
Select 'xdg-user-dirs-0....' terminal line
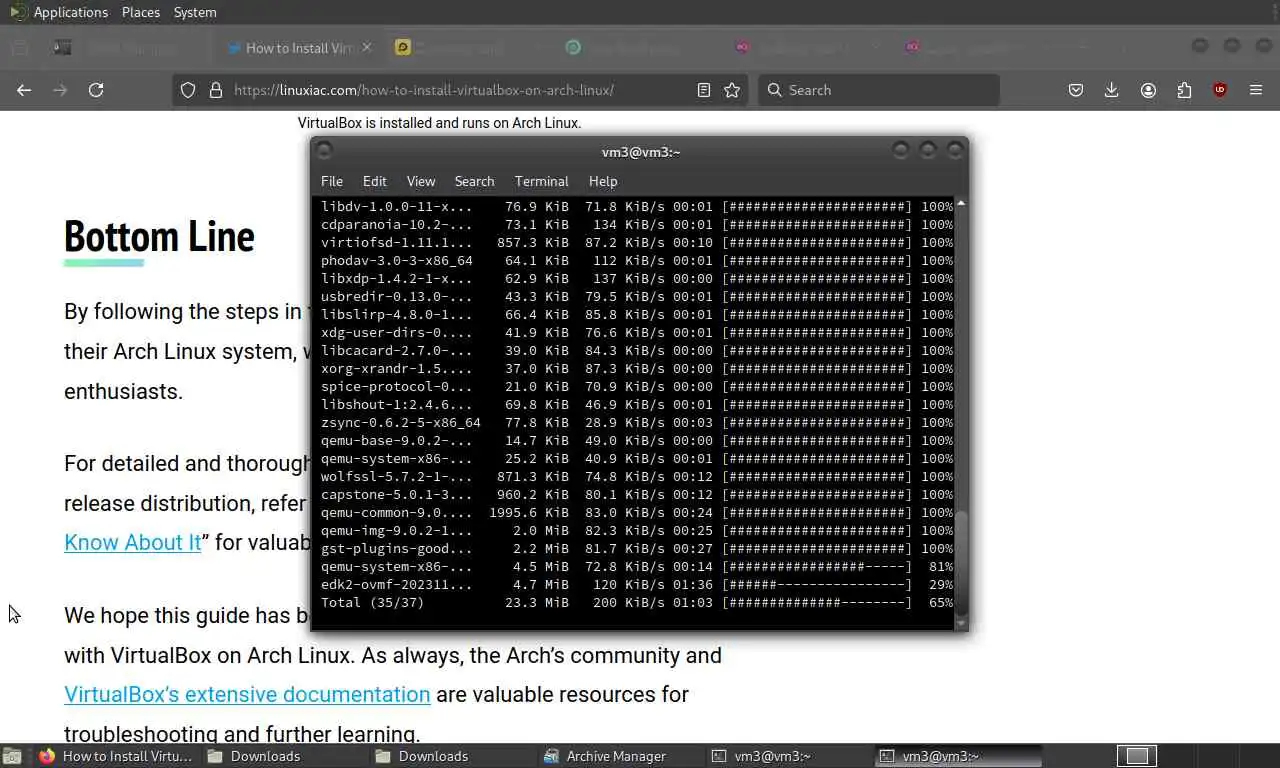pyautogui.click(x=636, y=333)
